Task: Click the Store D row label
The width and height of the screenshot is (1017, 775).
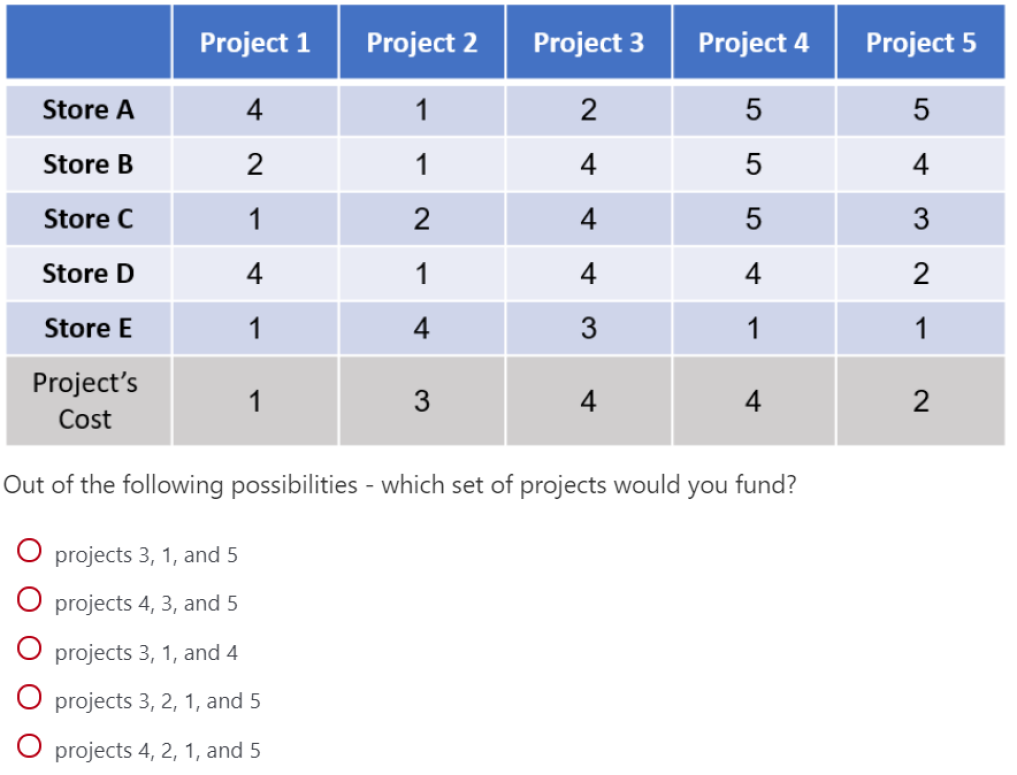Action: [88, 274]
